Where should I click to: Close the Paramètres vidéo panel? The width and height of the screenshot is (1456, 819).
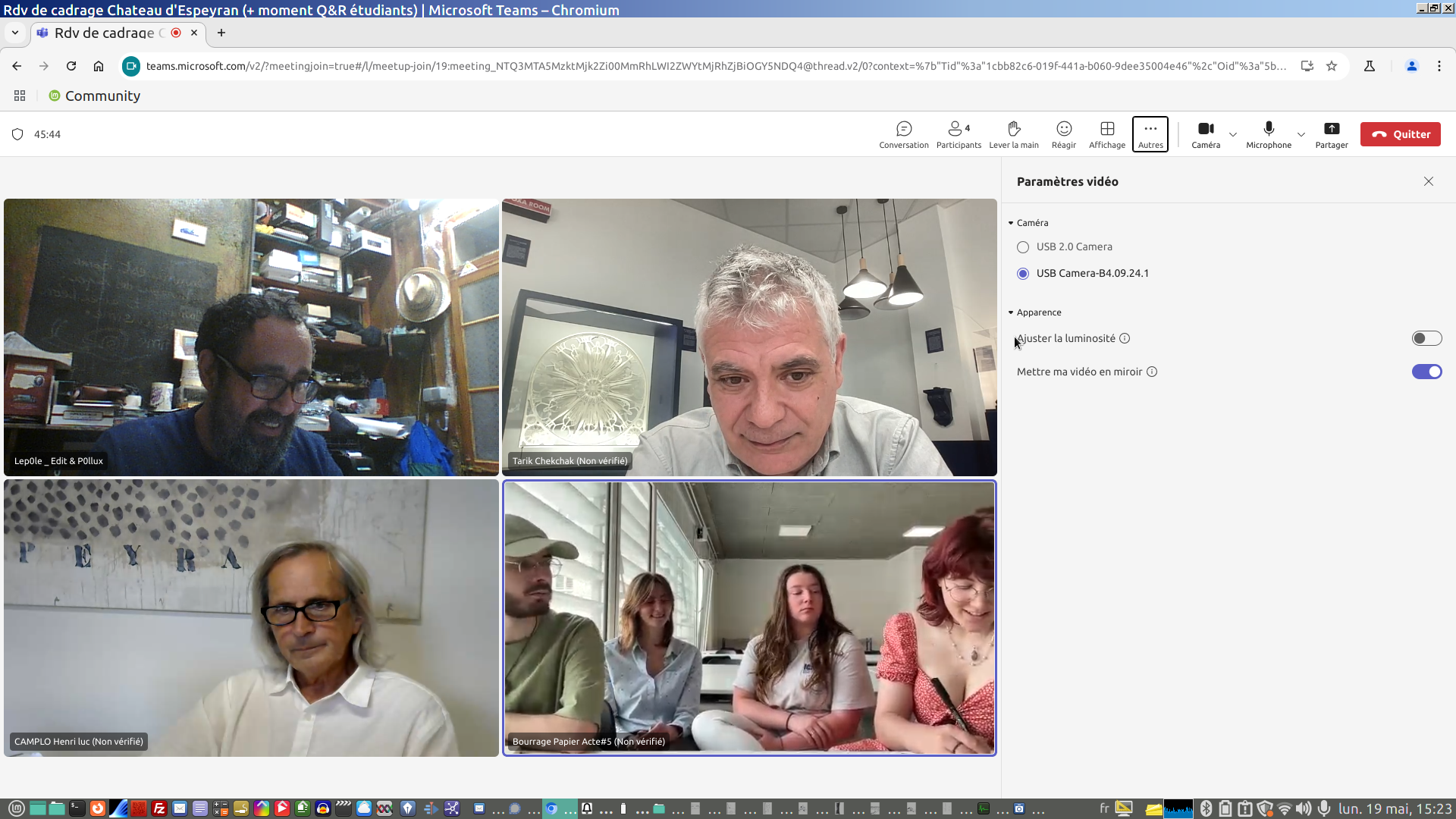click(1428, 181)
